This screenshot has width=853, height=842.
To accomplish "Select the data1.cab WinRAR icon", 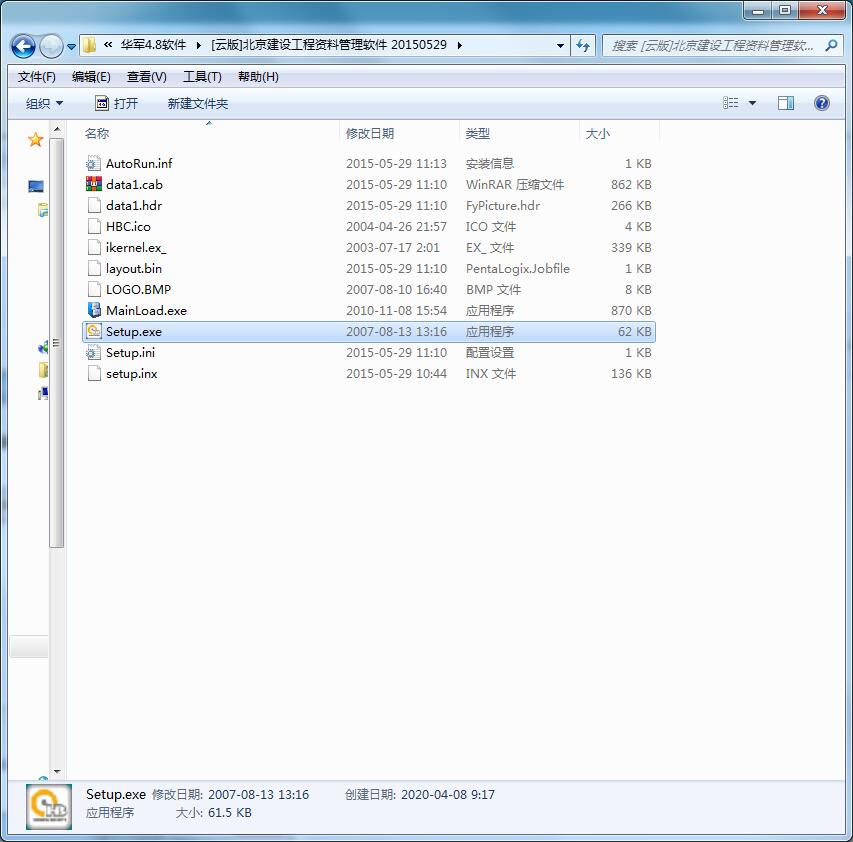I will pos(94,184).
